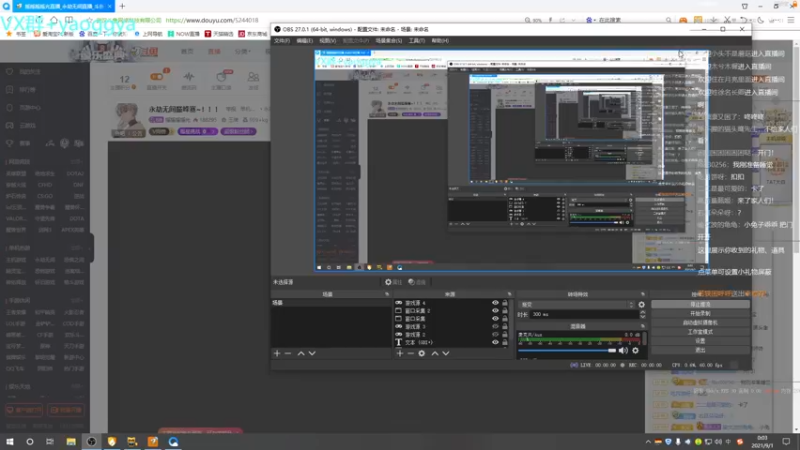The height and width of the screenshot is (450, 800).
Task: Pop out the Scenes dock panel
Action: (387, 294)
